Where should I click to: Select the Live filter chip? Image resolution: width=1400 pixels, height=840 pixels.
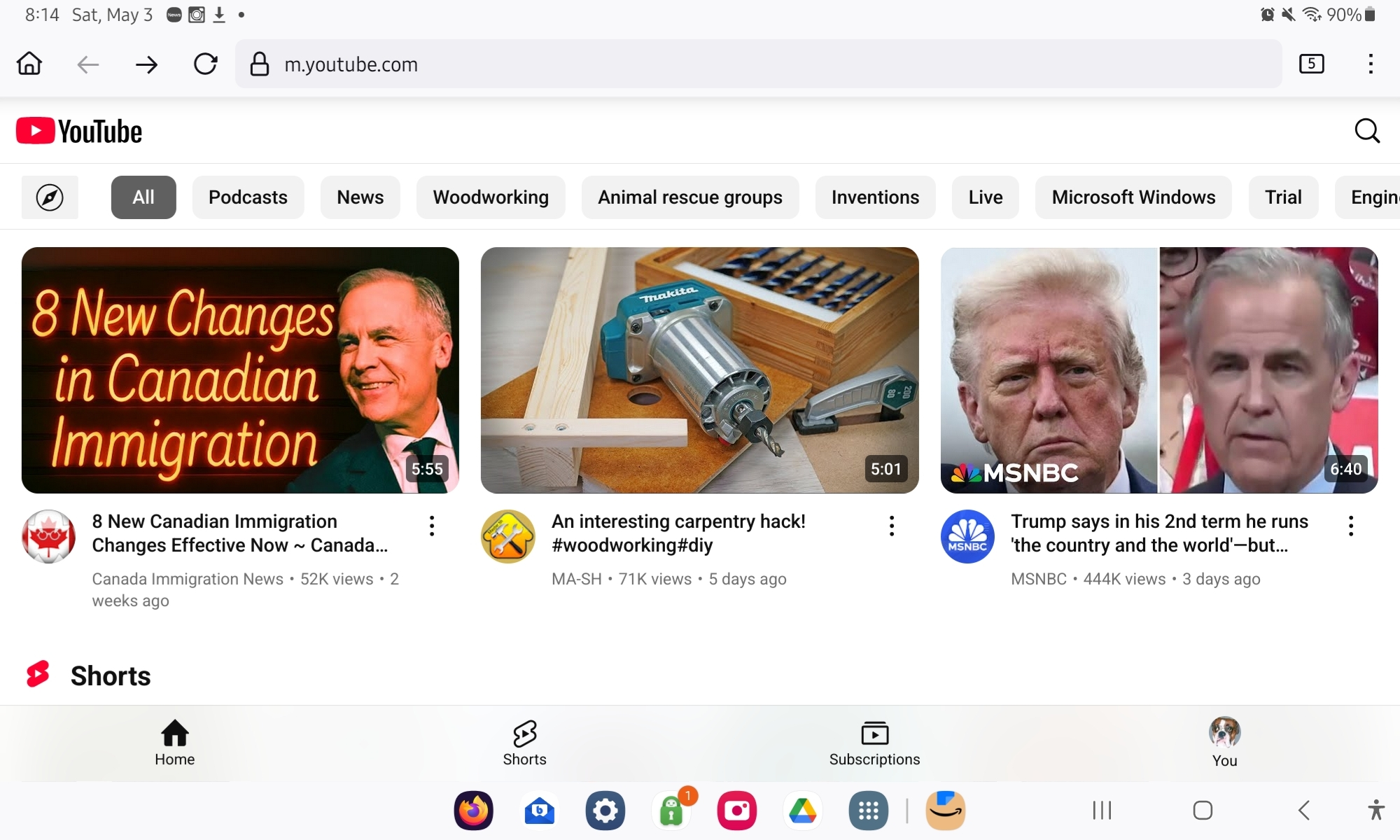tap(986, 197)
